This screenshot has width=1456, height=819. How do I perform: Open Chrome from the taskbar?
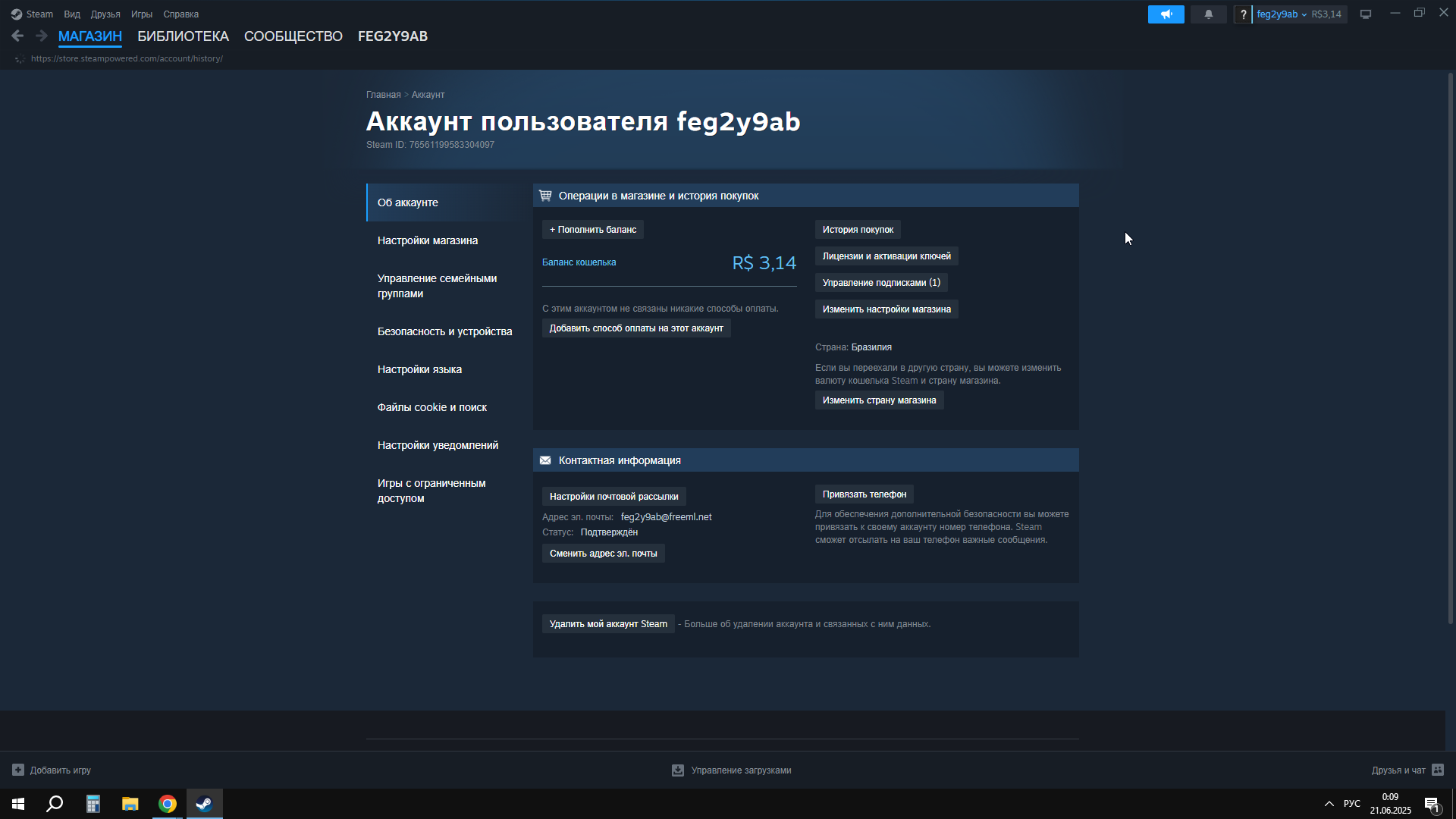pyautogui.click(x=168, y=804)
